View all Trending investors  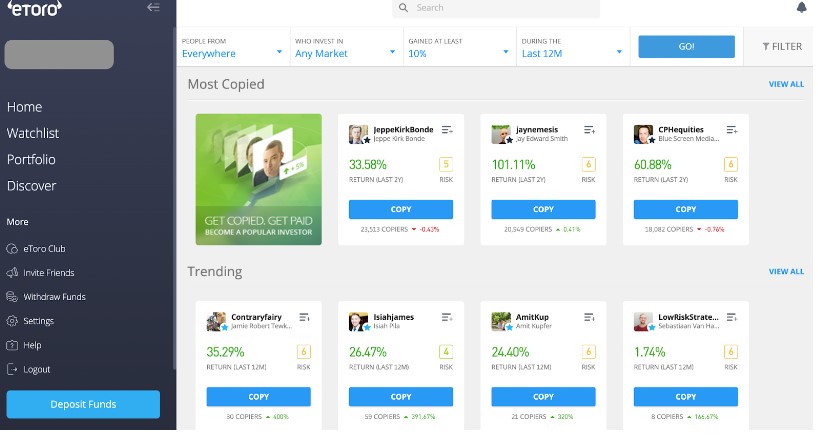786,271
